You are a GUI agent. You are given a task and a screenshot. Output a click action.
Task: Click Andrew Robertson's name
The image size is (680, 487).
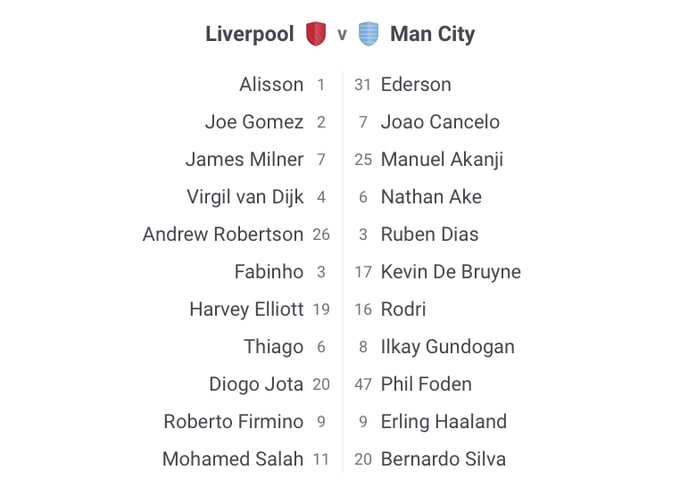(x=223, y=234)
